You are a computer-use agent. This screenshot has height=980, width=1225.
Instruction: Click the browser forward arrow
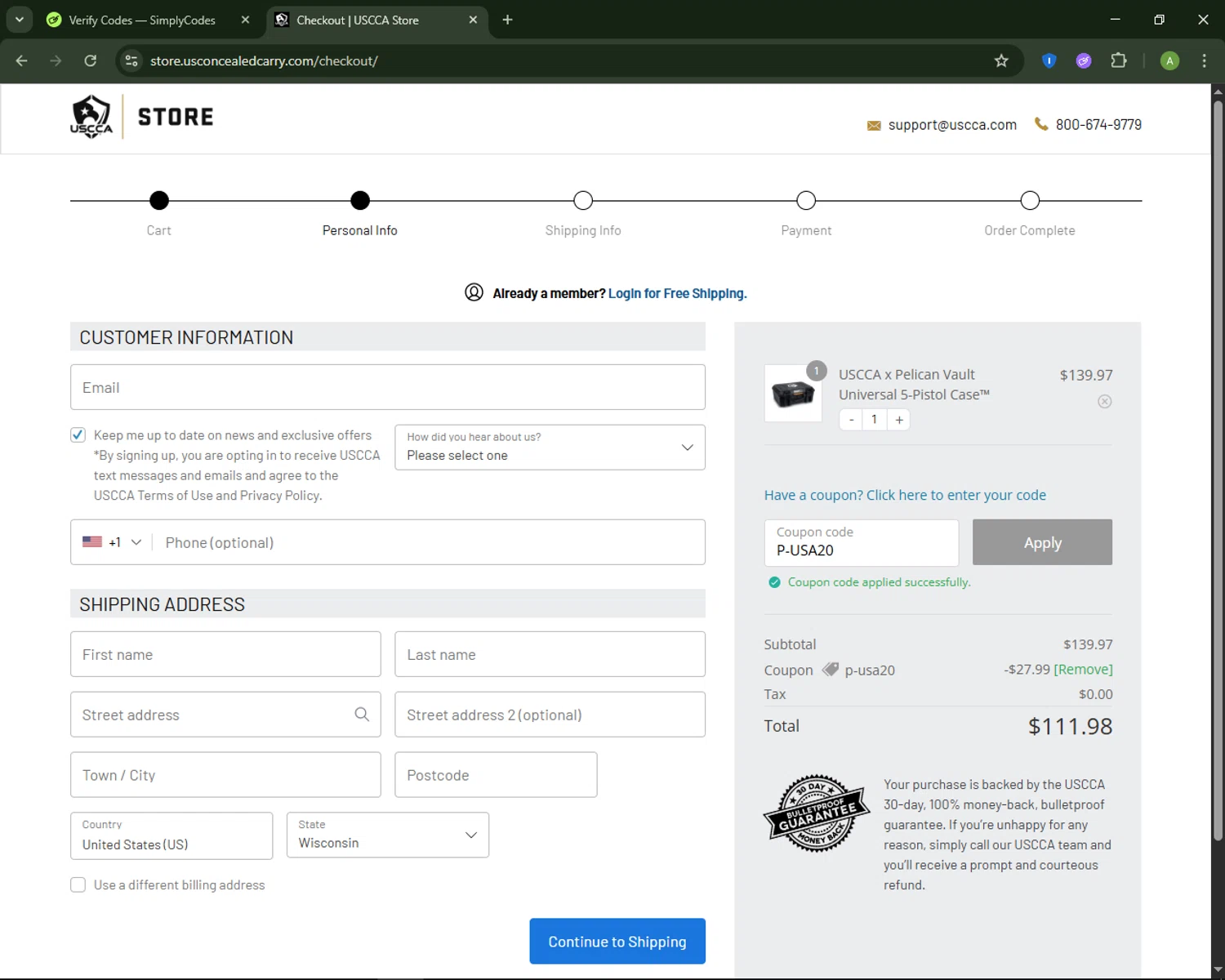pos(56,60)
